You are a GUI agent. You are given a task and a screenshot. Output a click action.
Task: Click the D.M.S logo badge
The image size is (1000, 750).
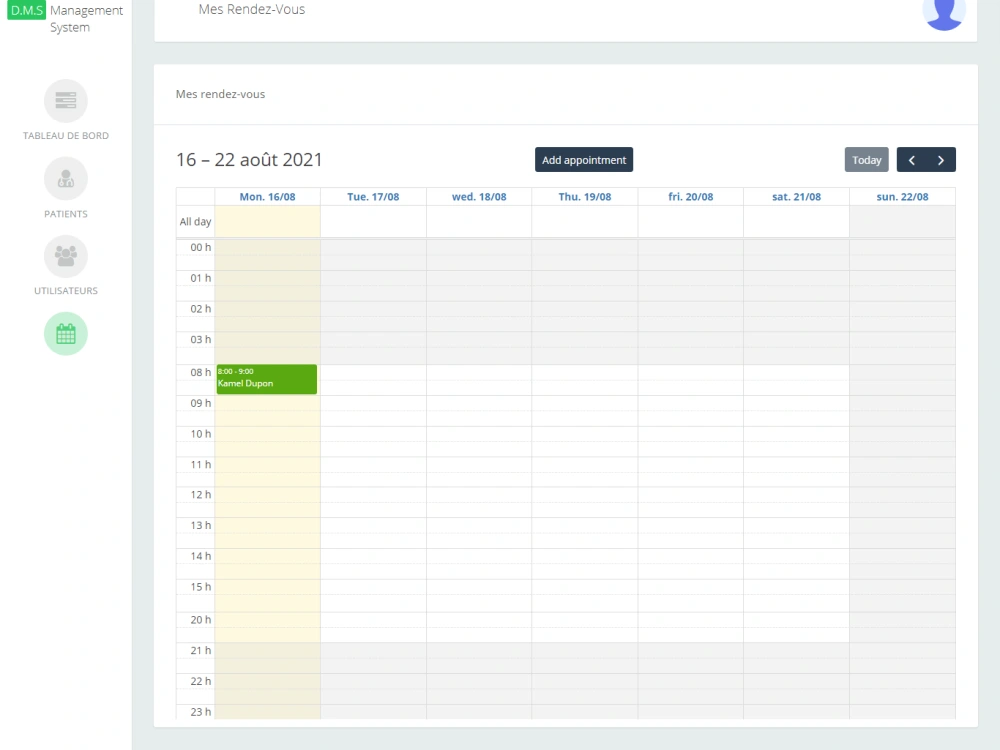coord(27,10)
